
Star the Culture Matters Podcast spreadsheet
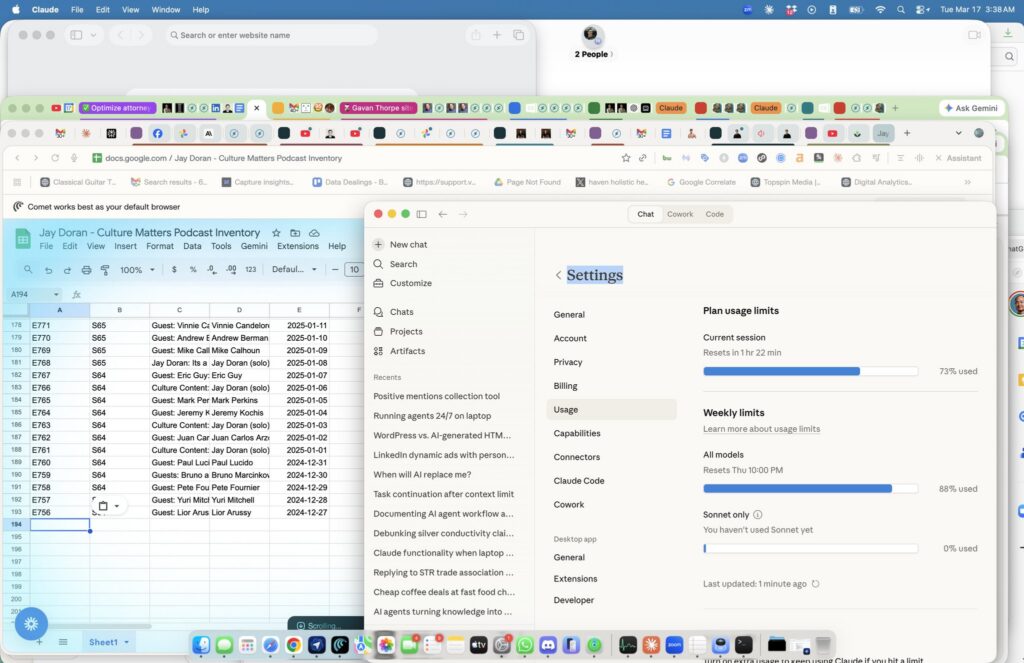[277, 233]
